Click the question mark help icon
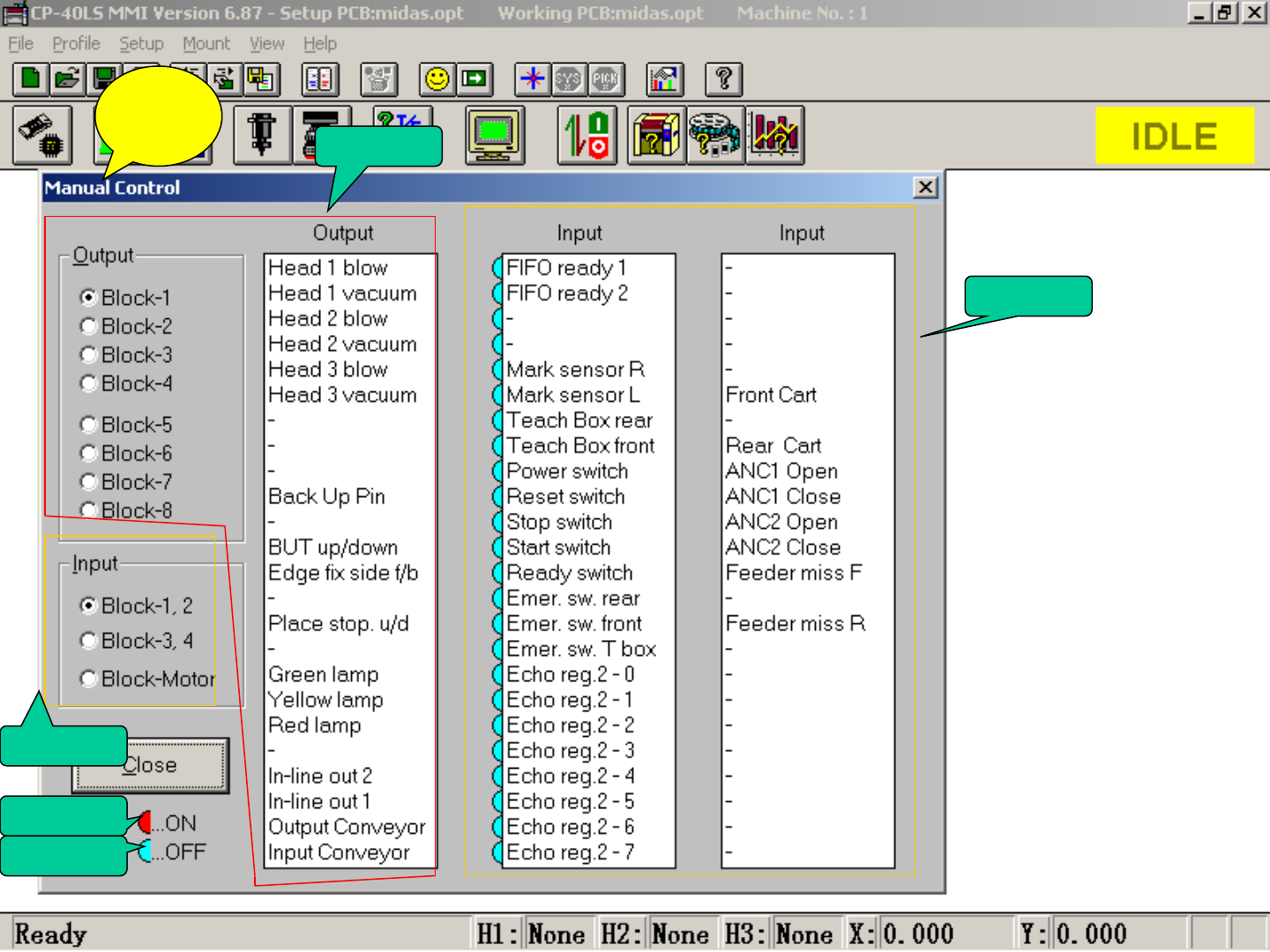Viewport: 1270px width, 952px height. (723, 79)
